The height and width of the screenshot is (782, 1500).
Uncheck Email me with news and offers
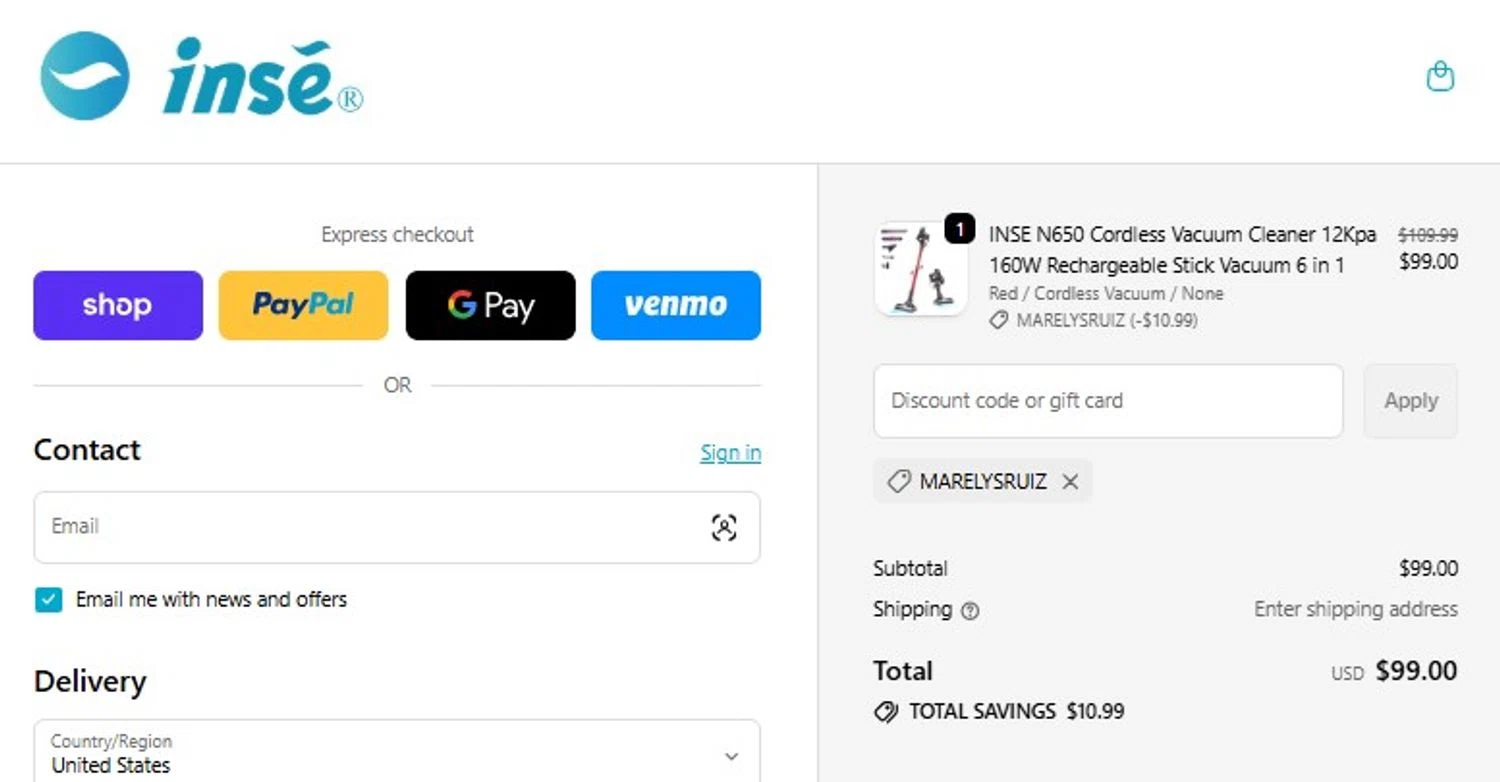click(48, 600)
